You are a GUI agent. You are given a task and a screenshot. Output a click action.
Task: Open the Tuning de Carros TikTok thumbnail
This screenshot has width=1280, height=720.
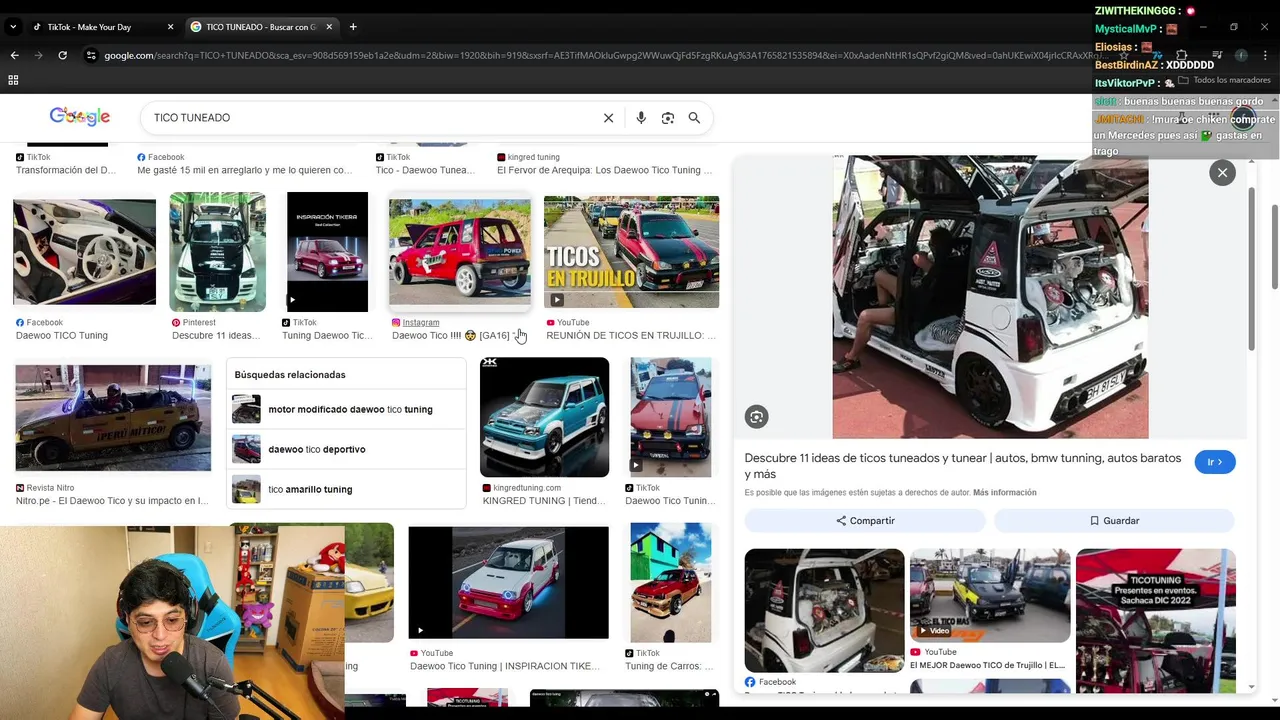pos(671,583)
